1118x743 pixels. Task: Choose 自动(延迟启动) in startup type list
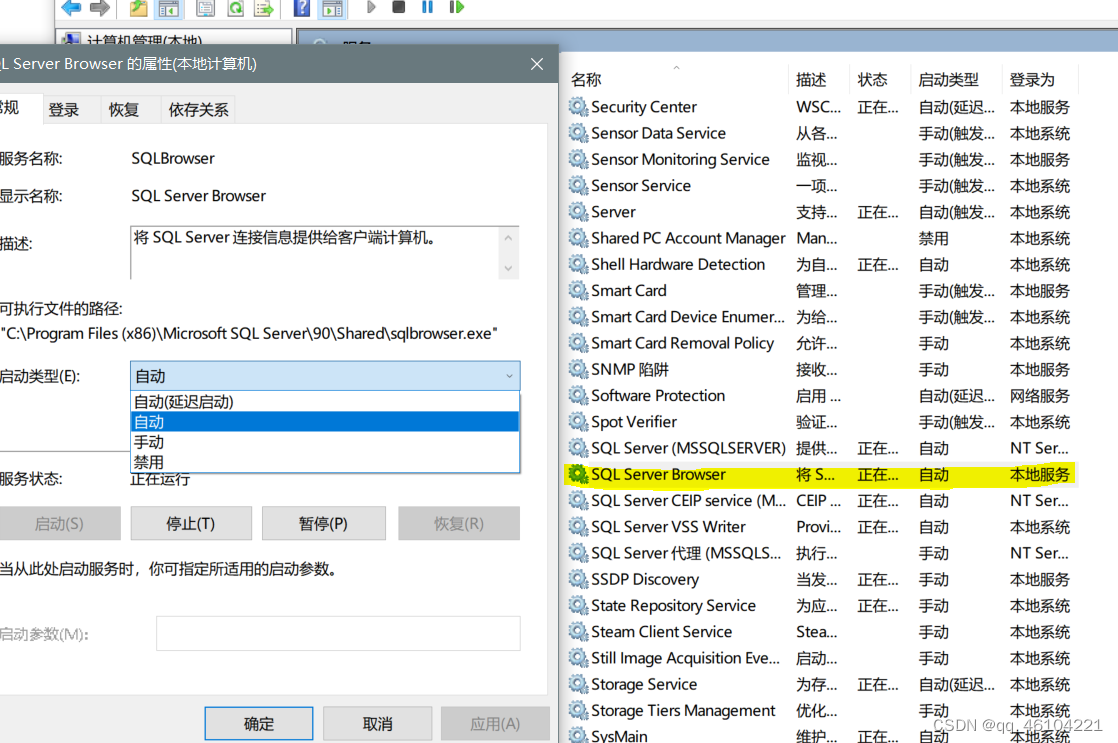point(325,402)
